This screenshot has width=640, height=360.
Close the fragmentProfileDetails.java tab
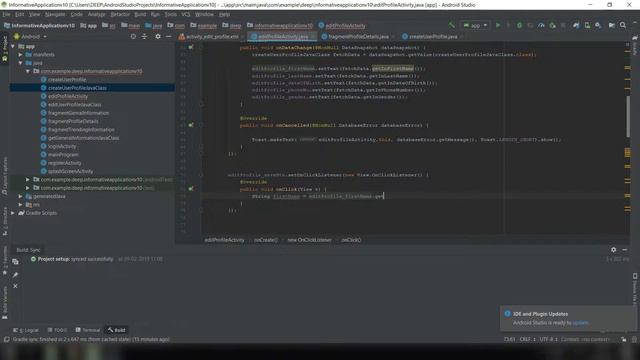(393, 37)
